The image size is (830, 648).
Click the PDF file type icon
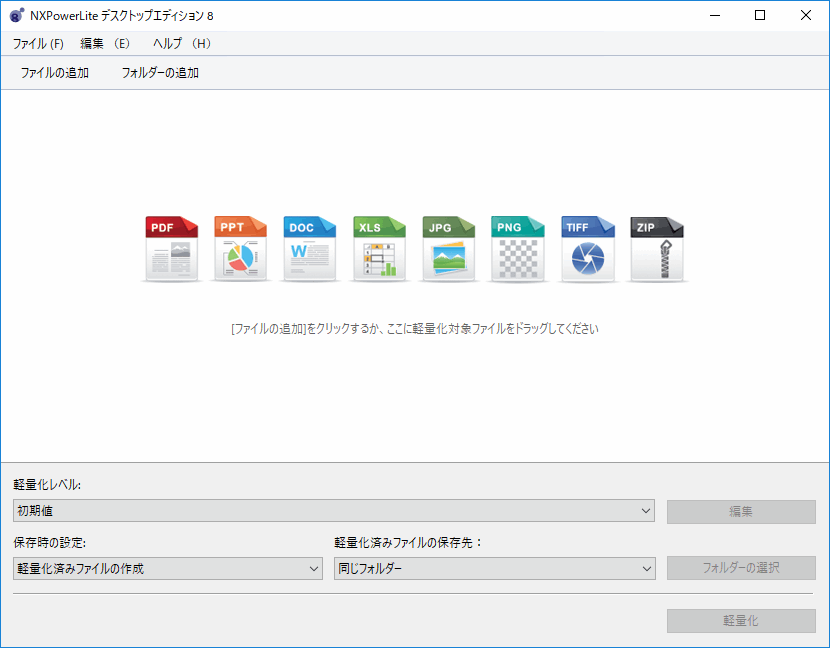point(172,248)
